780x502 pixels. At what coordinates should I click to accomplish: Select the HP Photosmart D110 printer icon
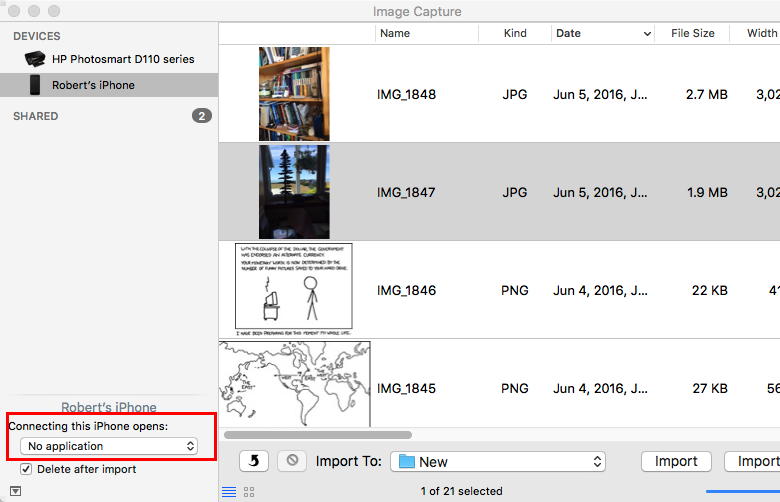35,59
